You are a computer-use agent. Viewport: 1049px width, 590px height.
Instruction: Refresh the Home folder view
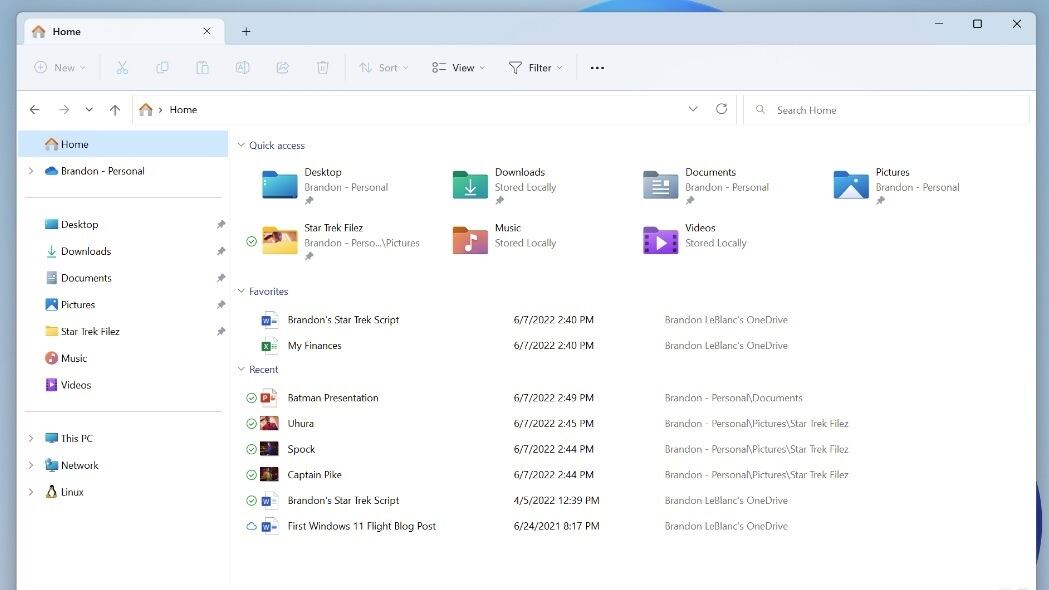[x=721, y=110]
